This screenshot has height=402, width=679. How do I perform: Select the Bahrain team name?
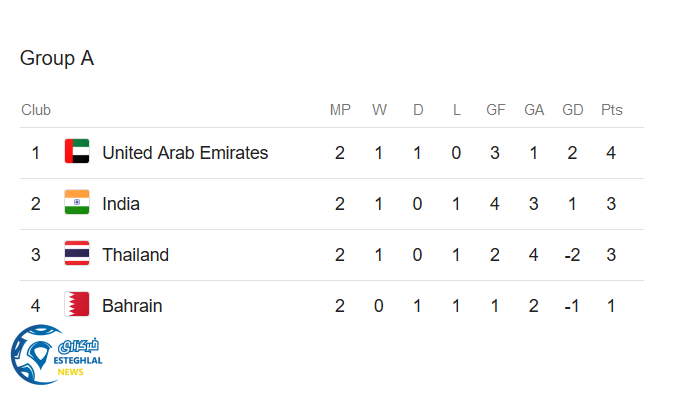coord(132,306)
